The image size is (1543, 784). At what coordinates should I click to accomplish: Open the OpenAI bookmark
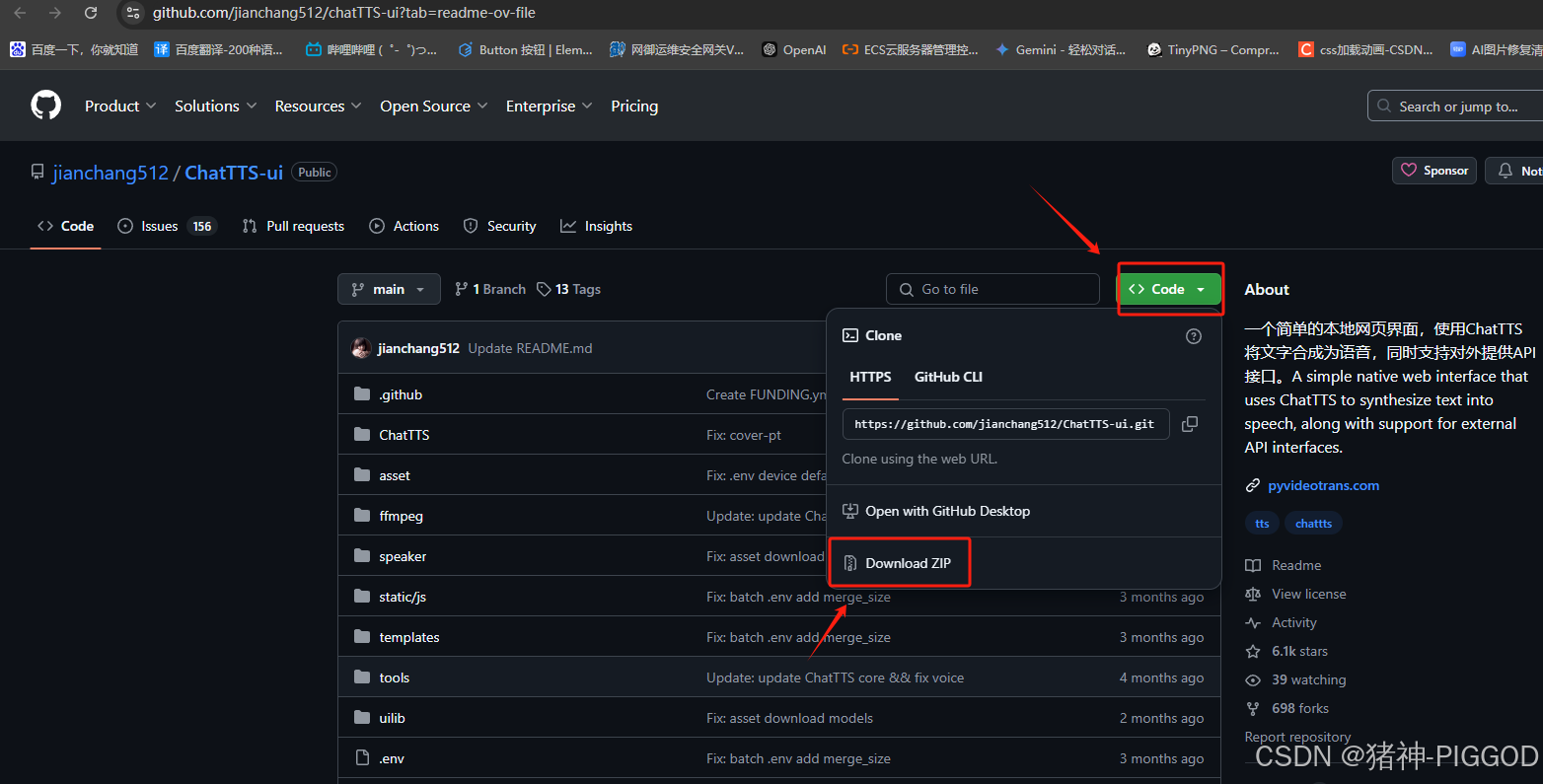point(794,49)
